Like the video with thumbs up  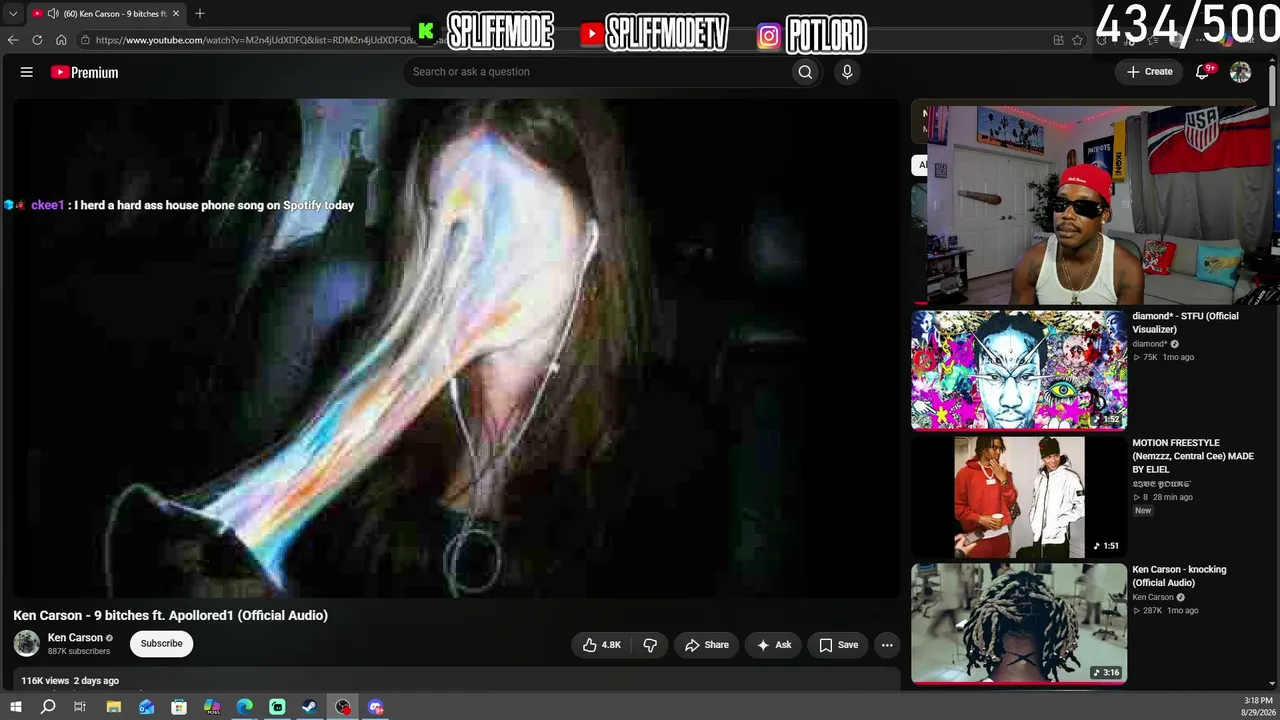pos(602,645)
